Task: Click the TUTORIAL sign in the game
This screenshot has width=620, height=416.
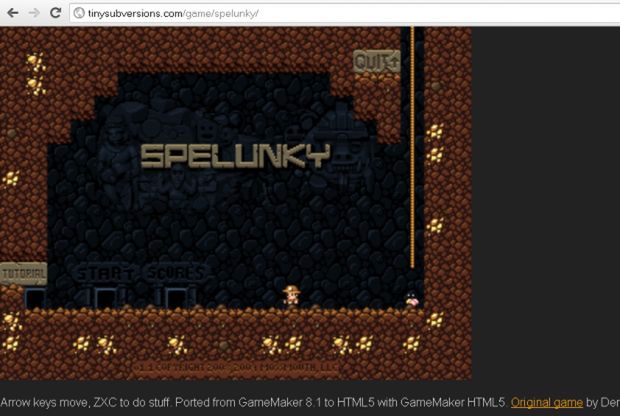Action: [23, 274]
